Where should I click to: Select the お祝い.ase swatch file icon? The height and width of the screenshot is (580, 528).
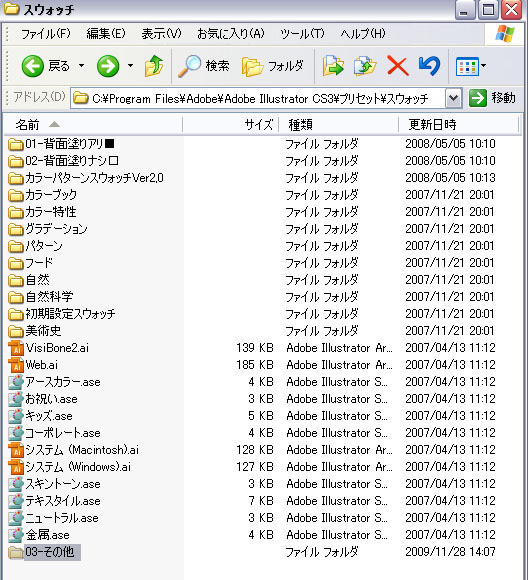click(x=16, y=399)
